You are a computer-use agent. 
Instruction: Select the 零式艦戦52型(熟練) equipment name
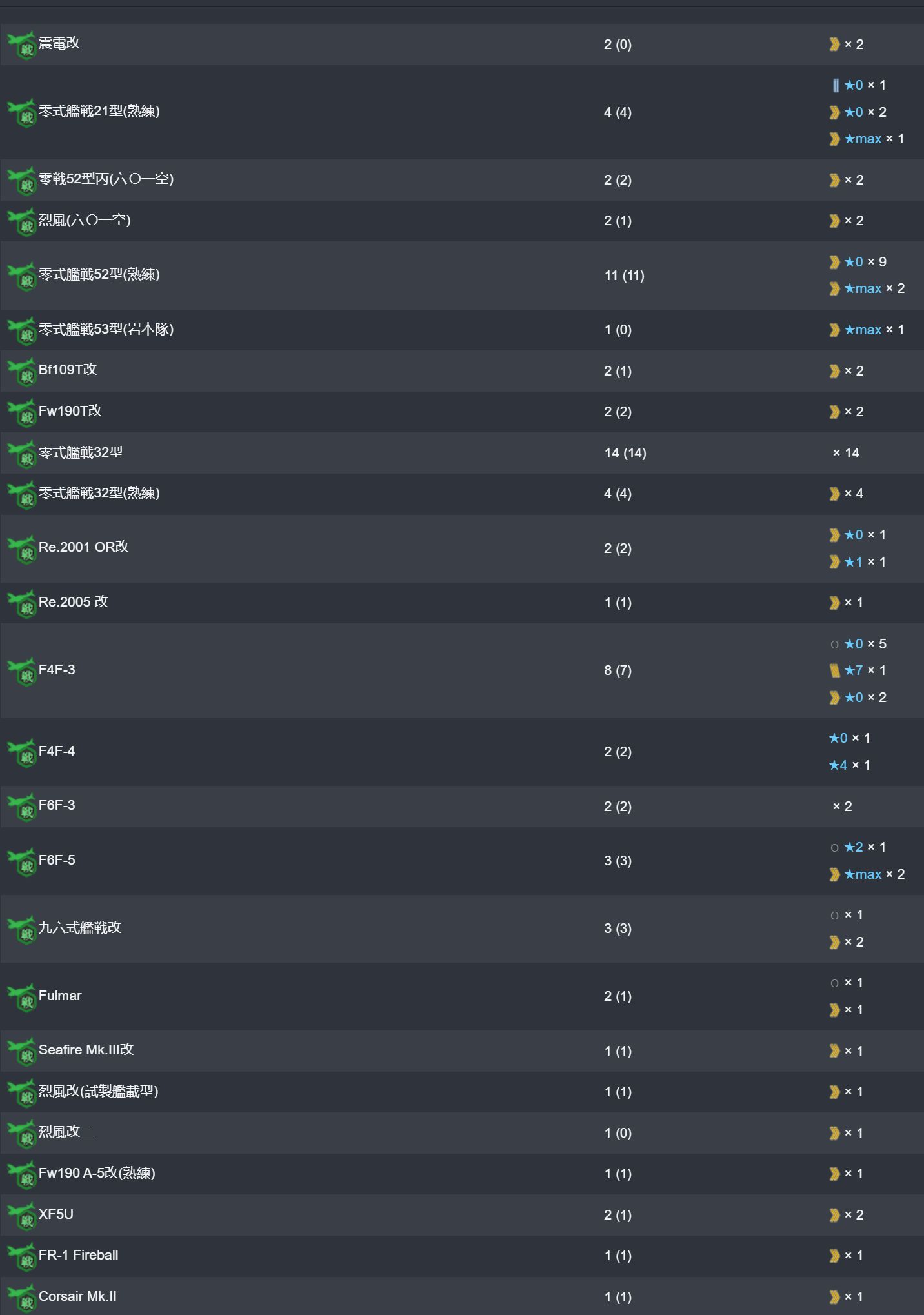99,275
